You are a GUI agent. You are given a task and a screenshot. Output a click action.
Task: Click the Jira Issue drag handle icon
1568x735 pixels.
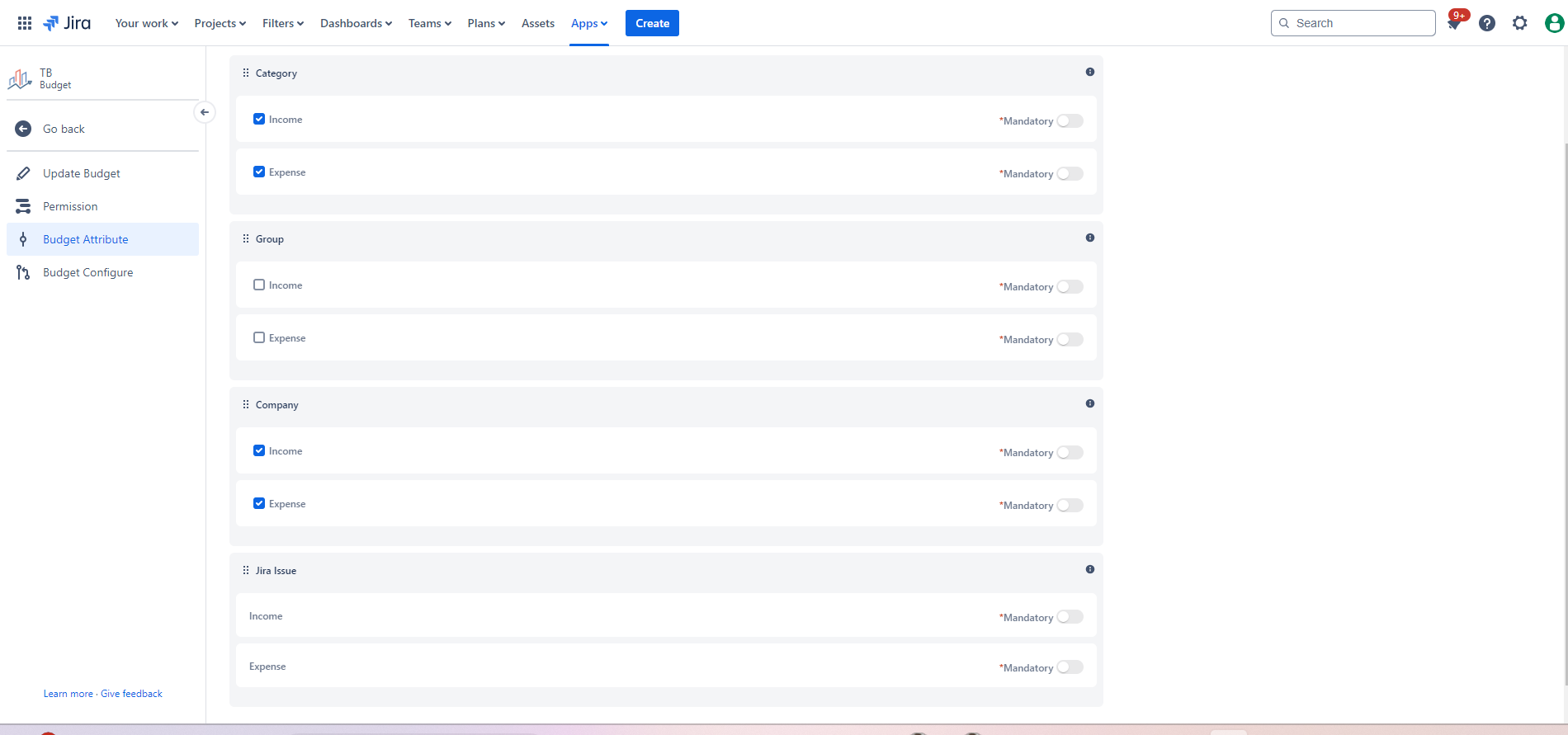pos(245,570)
